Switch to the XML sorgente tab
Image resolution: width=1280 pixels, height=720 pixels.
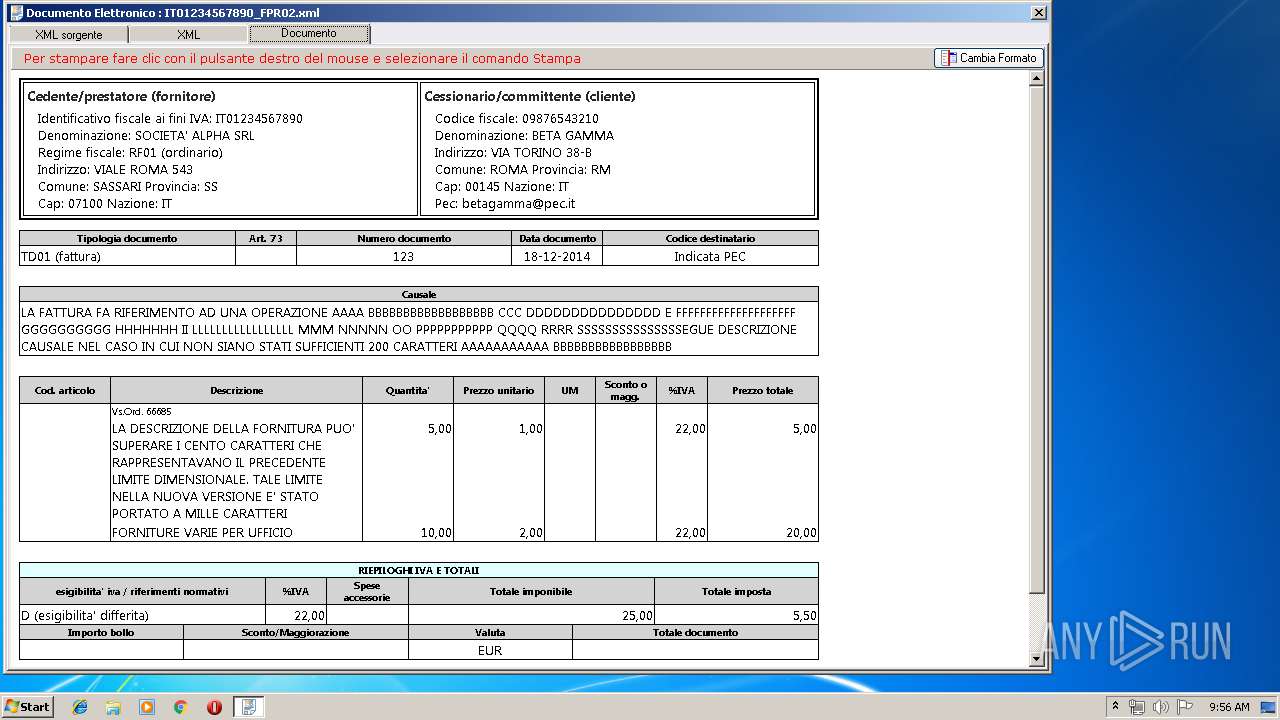[x=68, y=34]
